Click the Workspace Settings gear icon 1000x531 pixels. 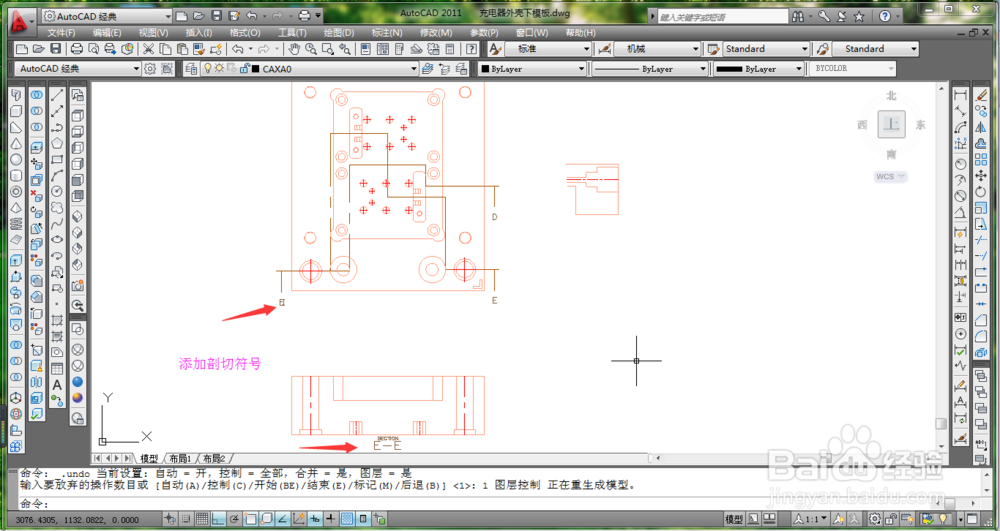coord(150,69)
